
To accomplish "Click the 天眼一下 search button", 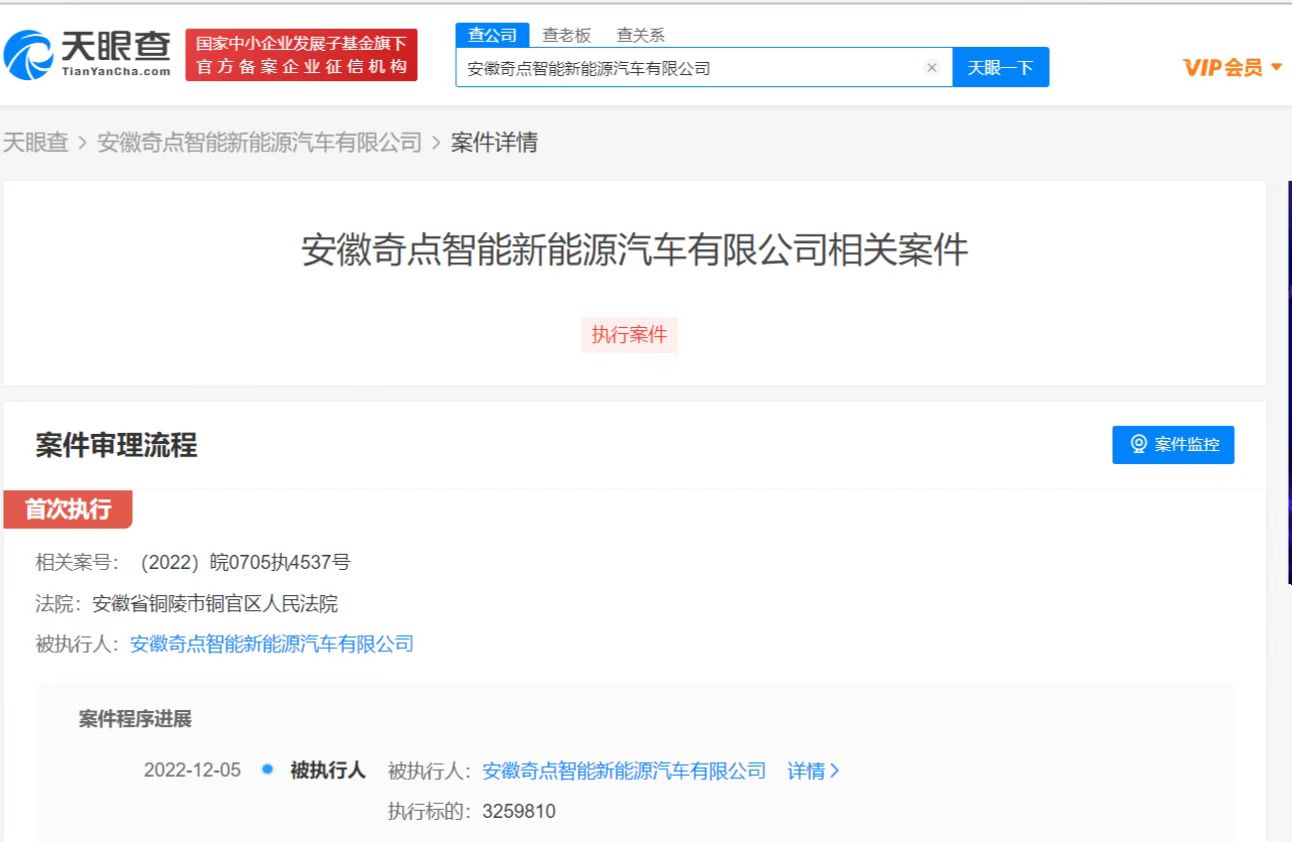I will (1000, 68).
